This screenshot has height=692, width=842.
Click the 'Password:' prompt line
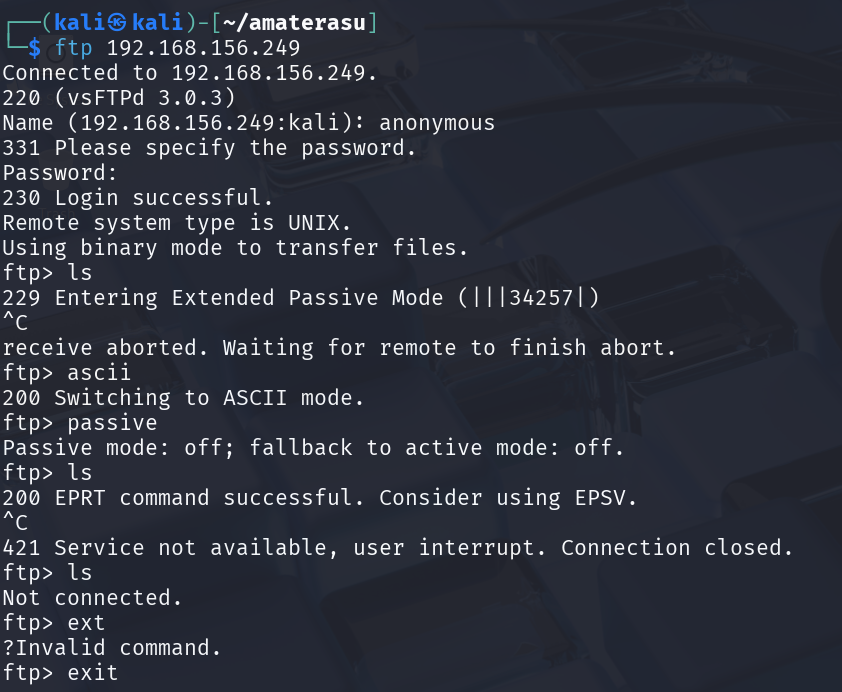click(60, 173)
